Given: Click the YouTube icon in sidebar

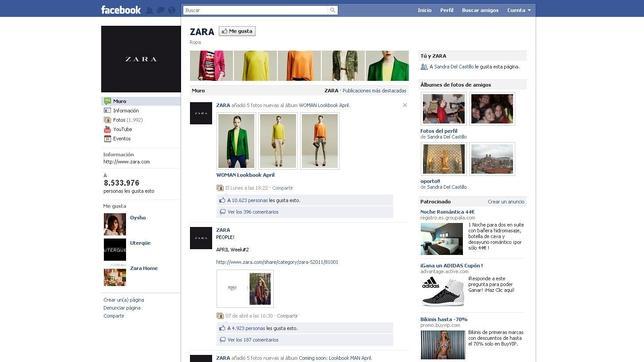Looking at the screenshot, I should click(x=107, y=129).
